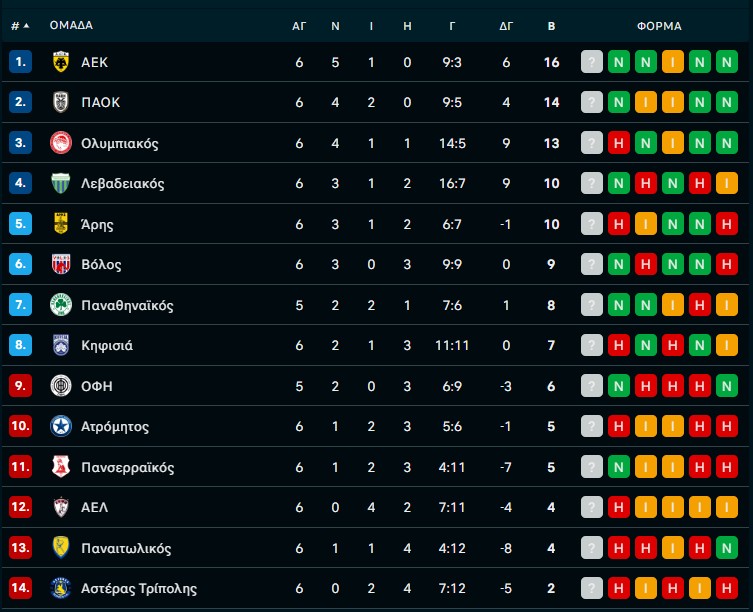Click the ΟΦΗ team name
The height and width of the screenshot is (612, 753).
point(97,386)
